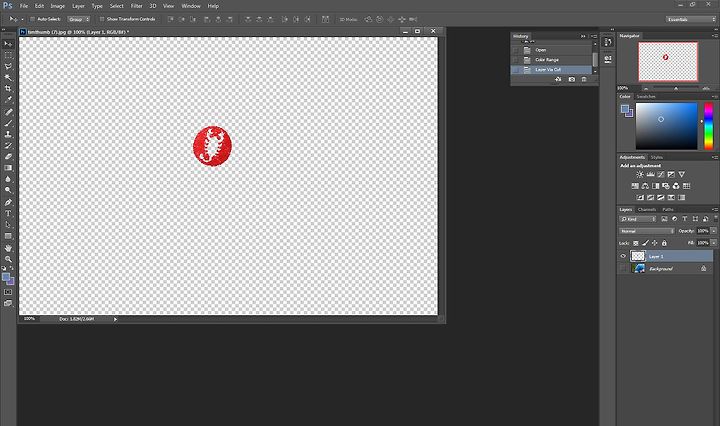This screenshot has height=426, width=720.
Task: Select the Eyedropper tool
Action: pos(8,99)
